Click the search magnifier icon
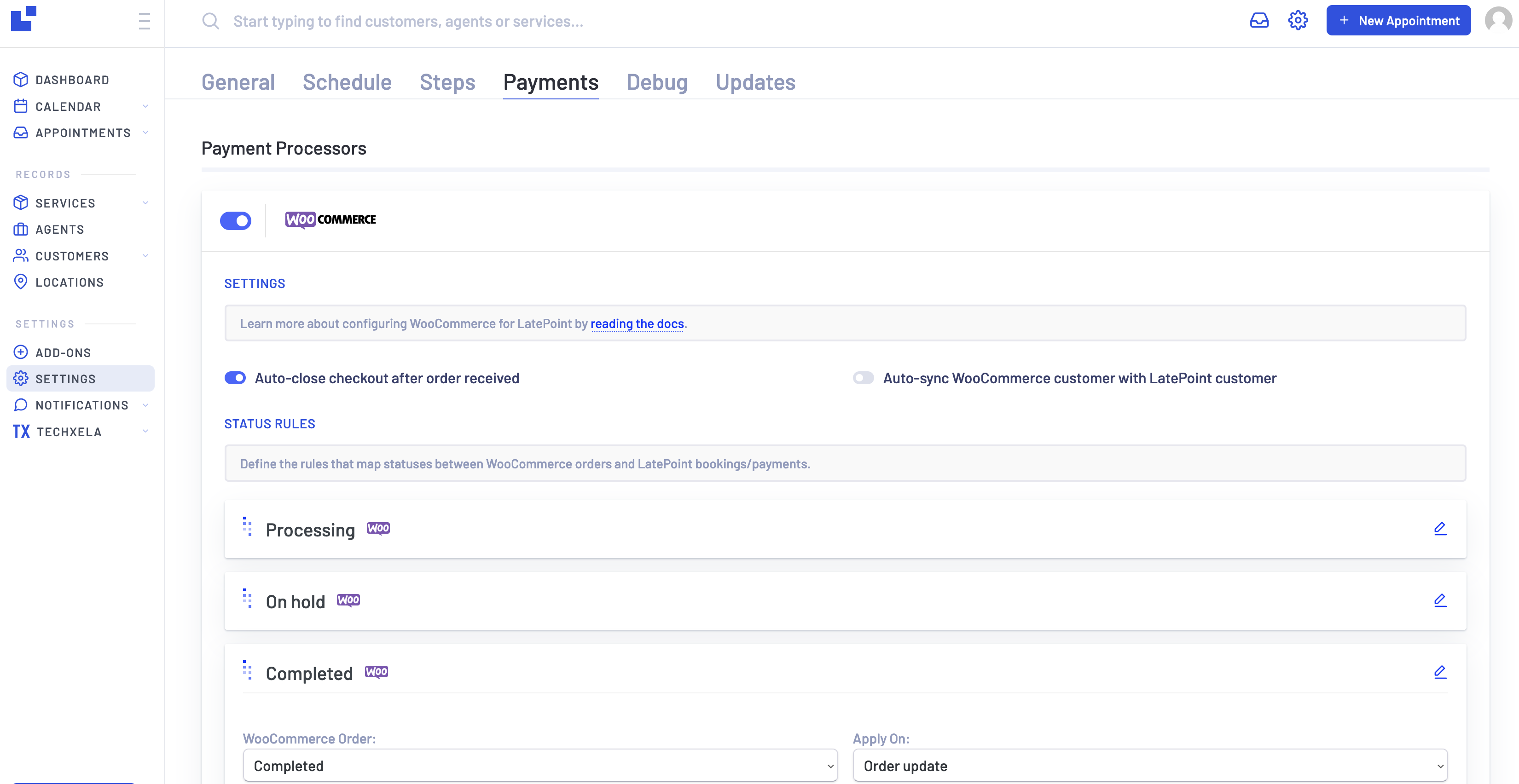The height and width of the screenshot is (784, 1519). [x=210, y=21]
